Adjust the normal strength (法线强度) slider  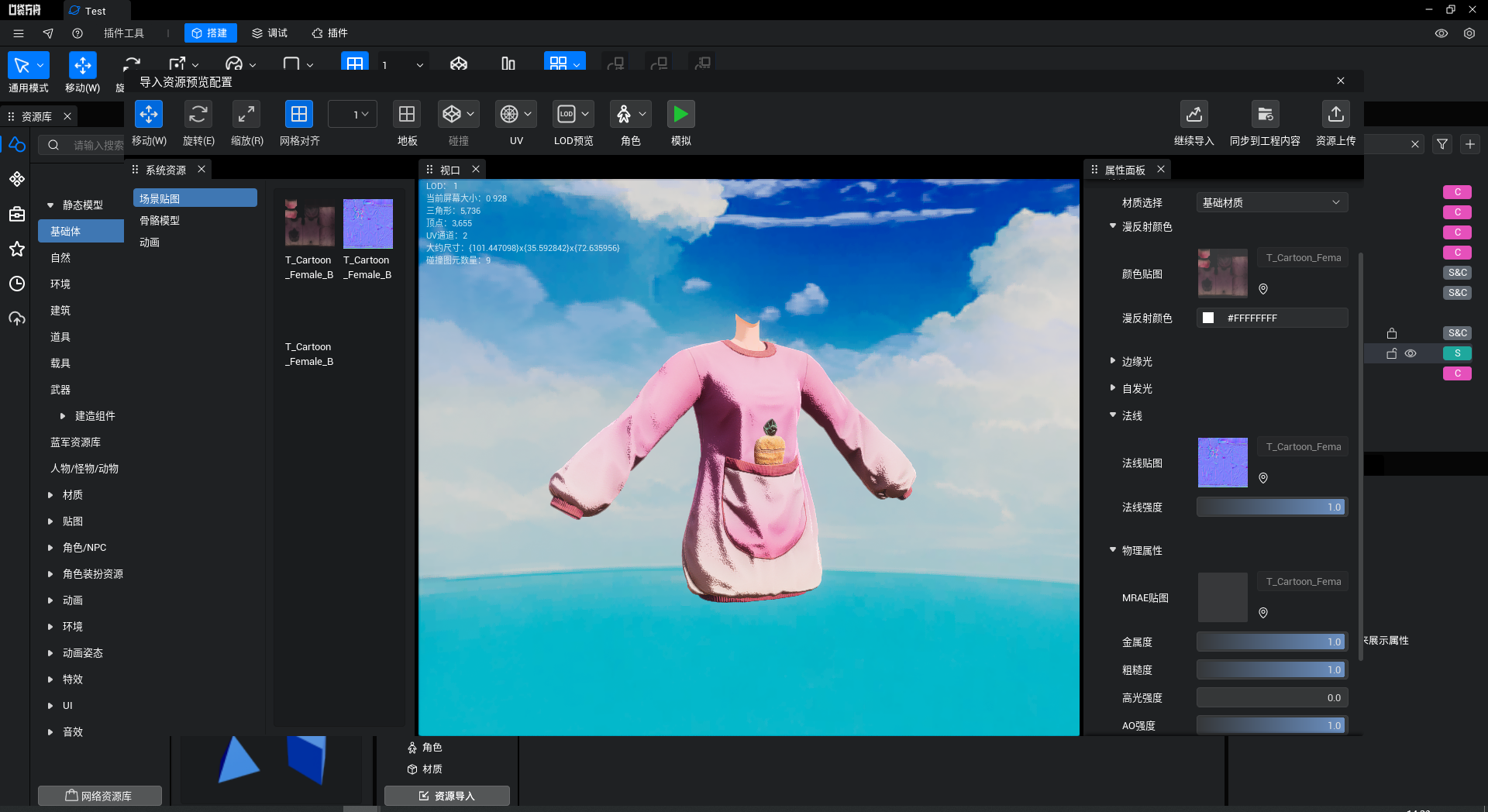click(x=1272, y=507)
